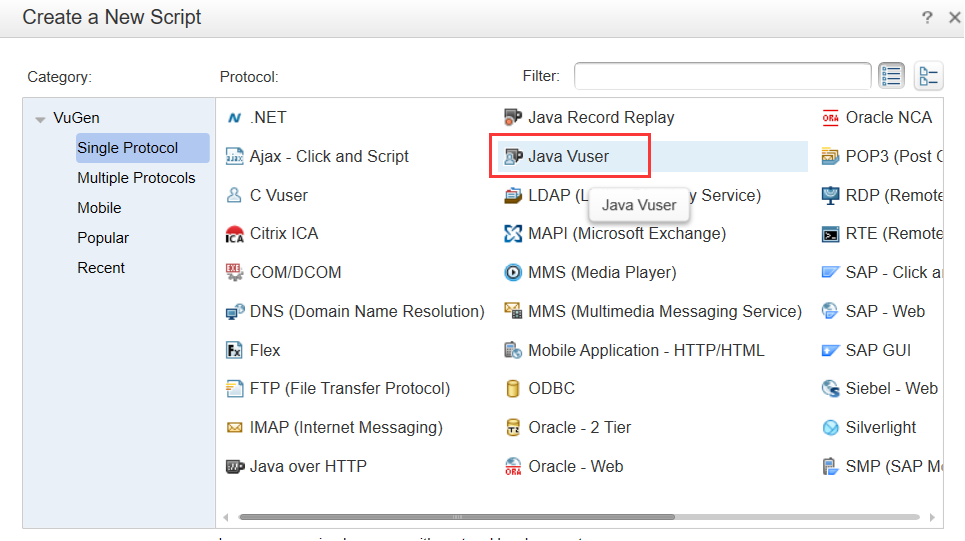
Task: Switch to tree view layout
Action: (x=929, y=76)
